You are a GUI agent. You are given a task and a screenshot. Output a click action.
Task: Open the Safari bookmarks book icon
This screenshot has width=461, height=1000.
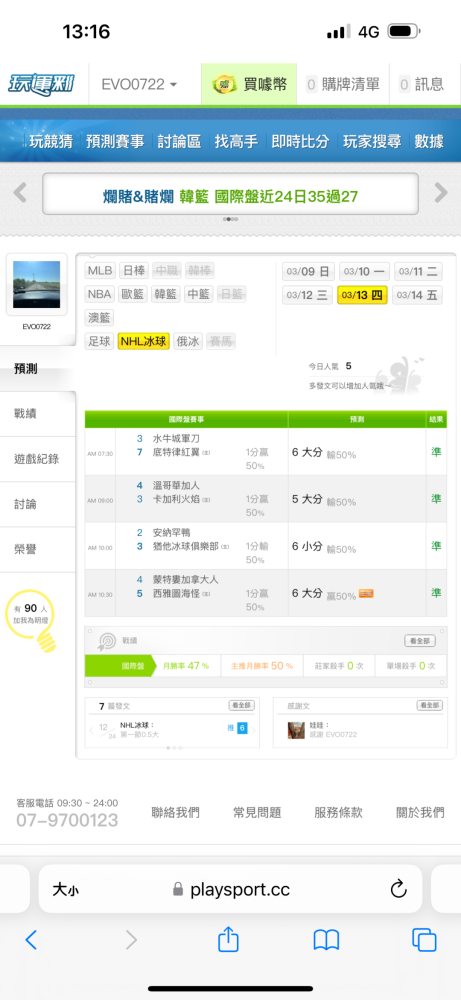point(326,940)
